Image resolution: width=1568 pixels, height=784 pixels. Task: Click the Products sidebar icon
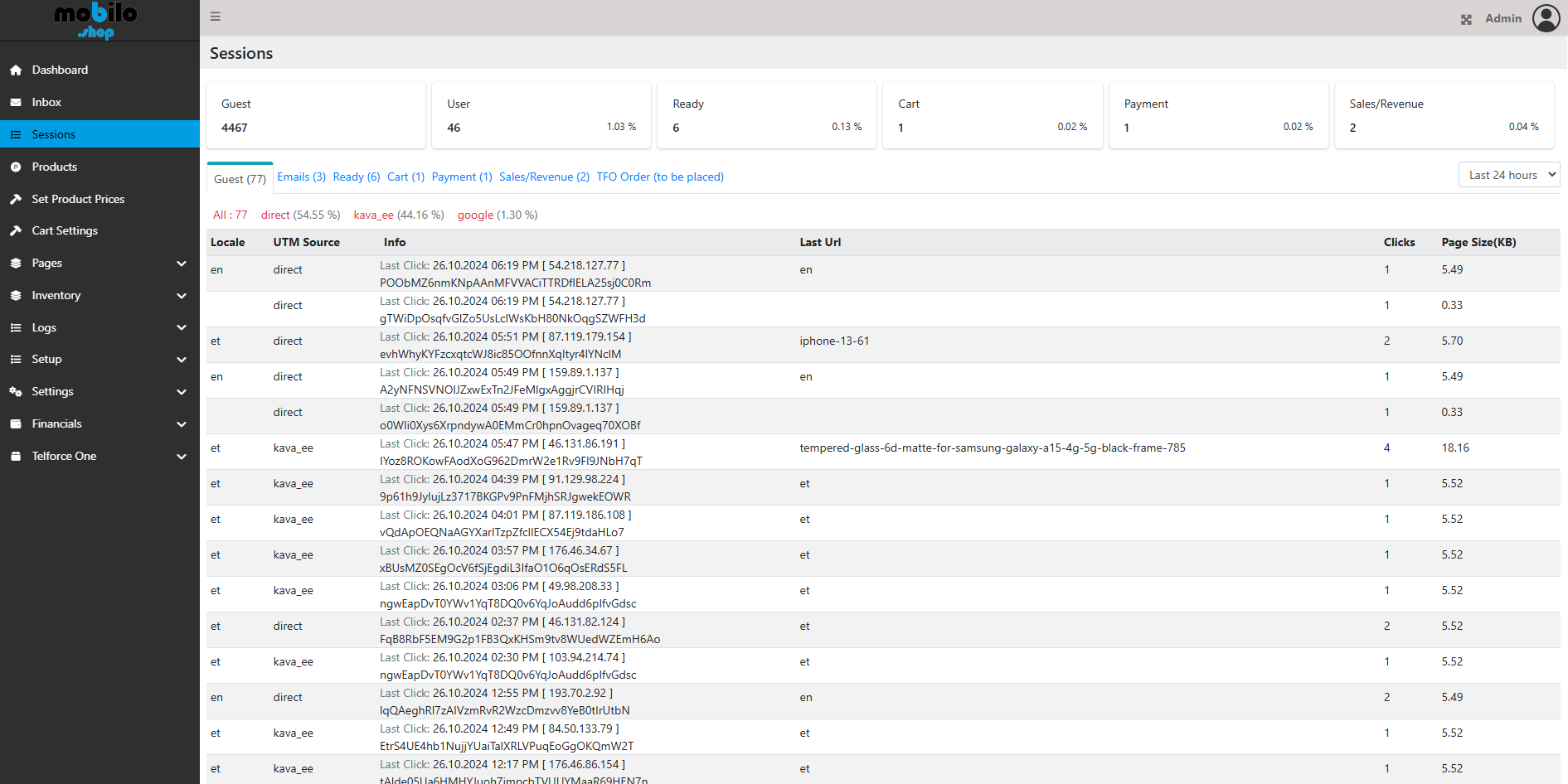[x=16, y=167]
